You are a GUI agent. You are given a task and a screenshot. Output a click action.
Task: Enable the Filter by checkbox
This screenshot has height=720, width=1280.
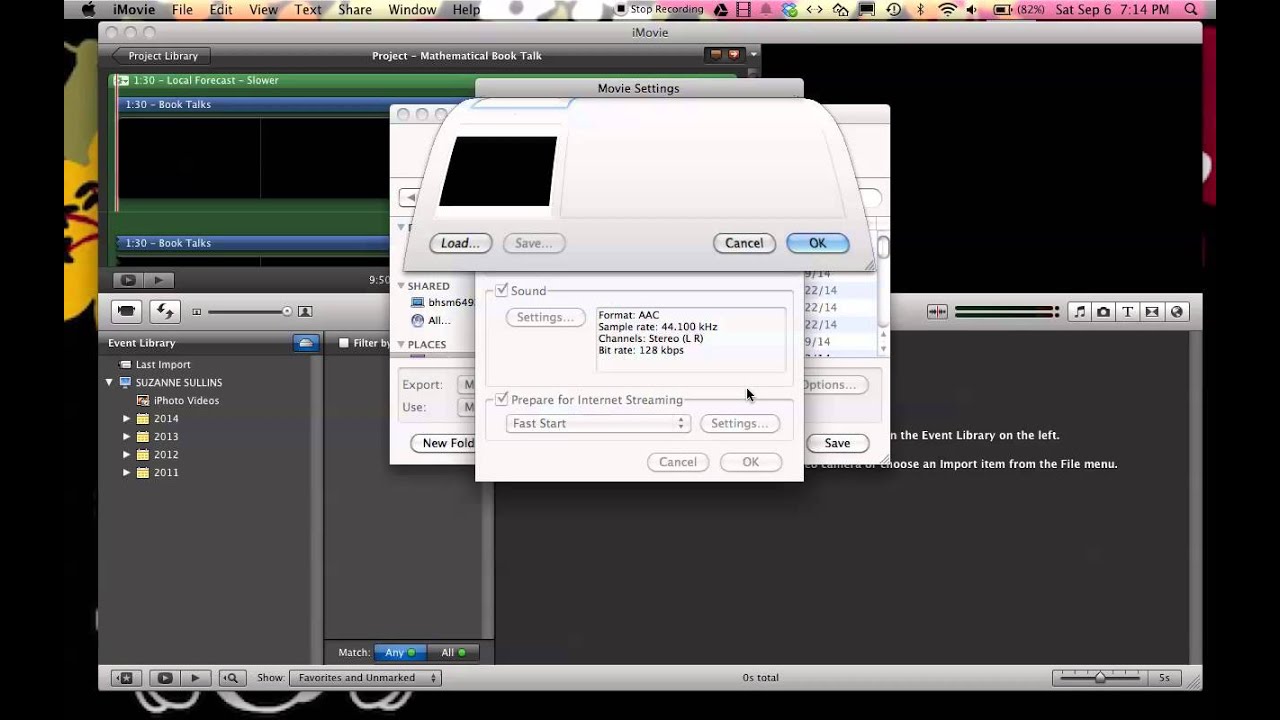(344, 343)
